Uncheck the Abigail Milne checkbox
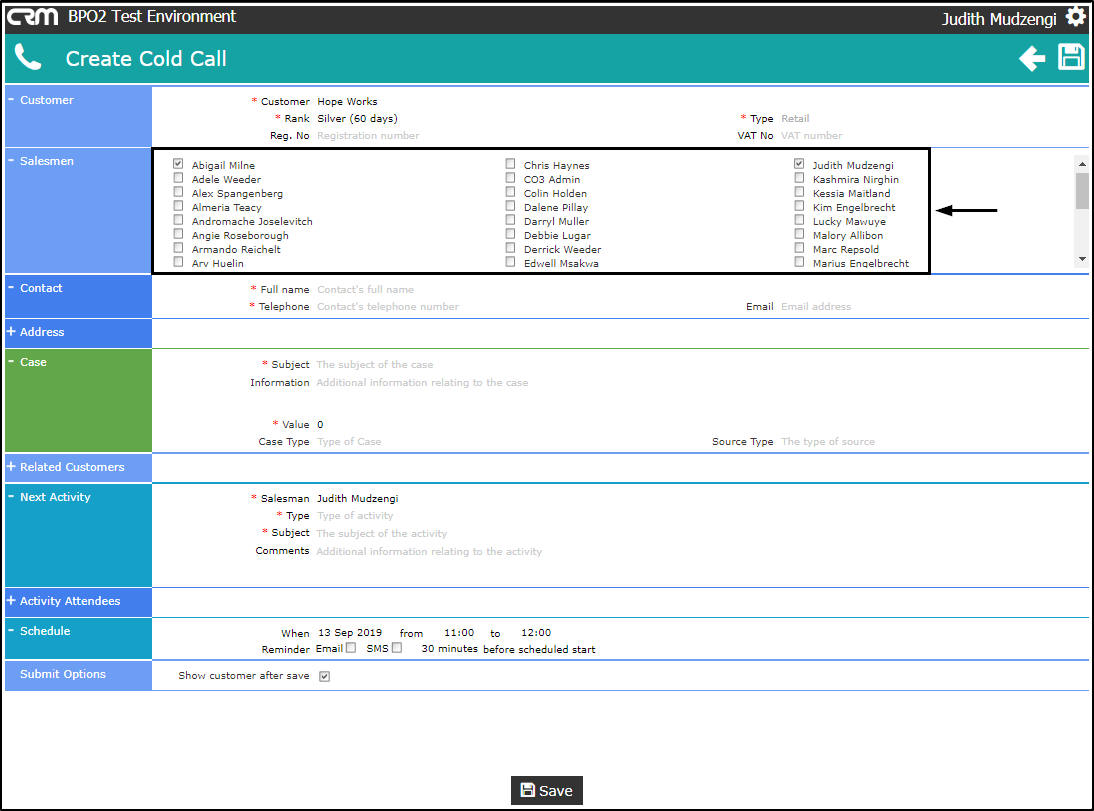Image resolution: width=1094 pixels, height=811 pixels. tap(178, 164)
